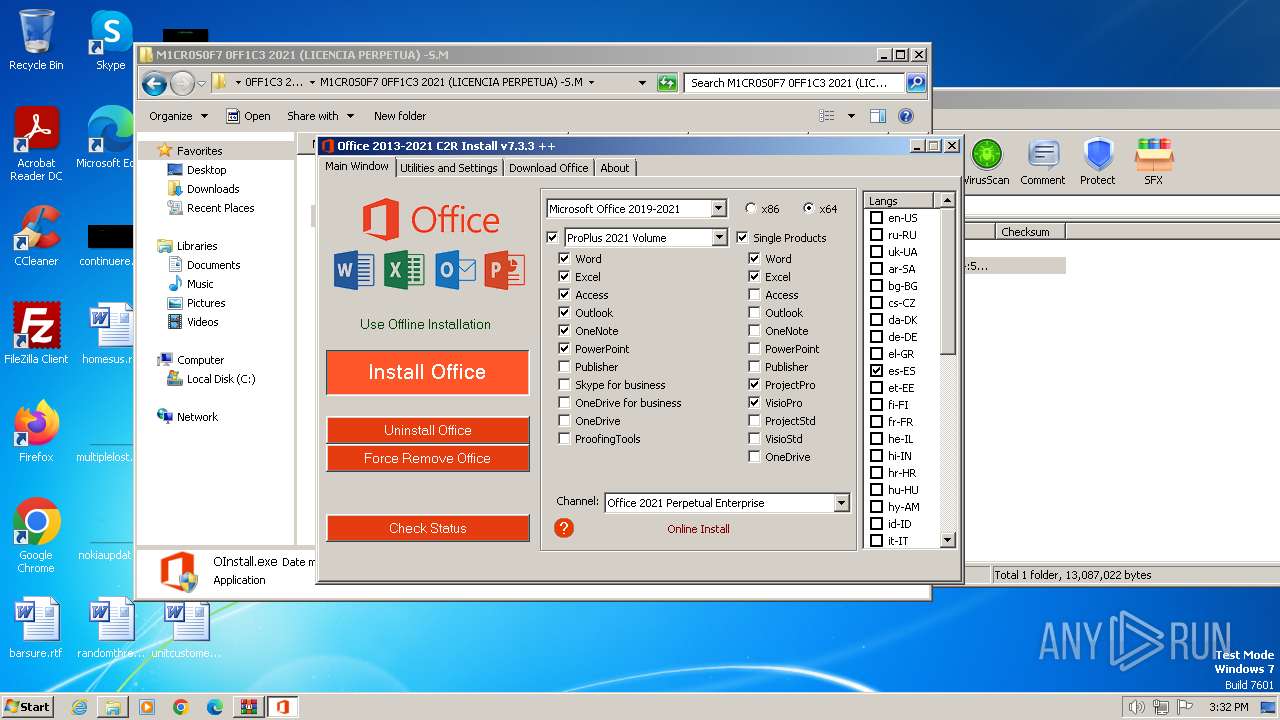Uncheck Access in the ProPlus list
This screenshot has width=1280, height=720.
[565, 295]
